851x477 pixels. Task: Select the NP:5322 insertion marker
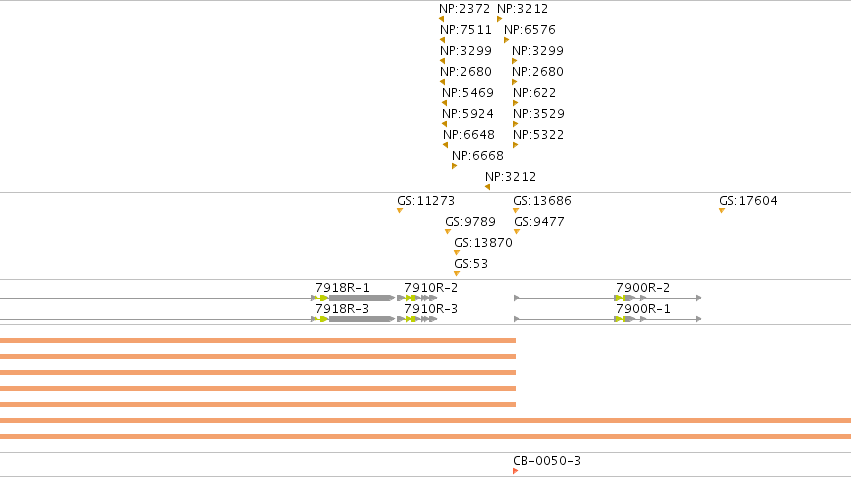[516, 145]
